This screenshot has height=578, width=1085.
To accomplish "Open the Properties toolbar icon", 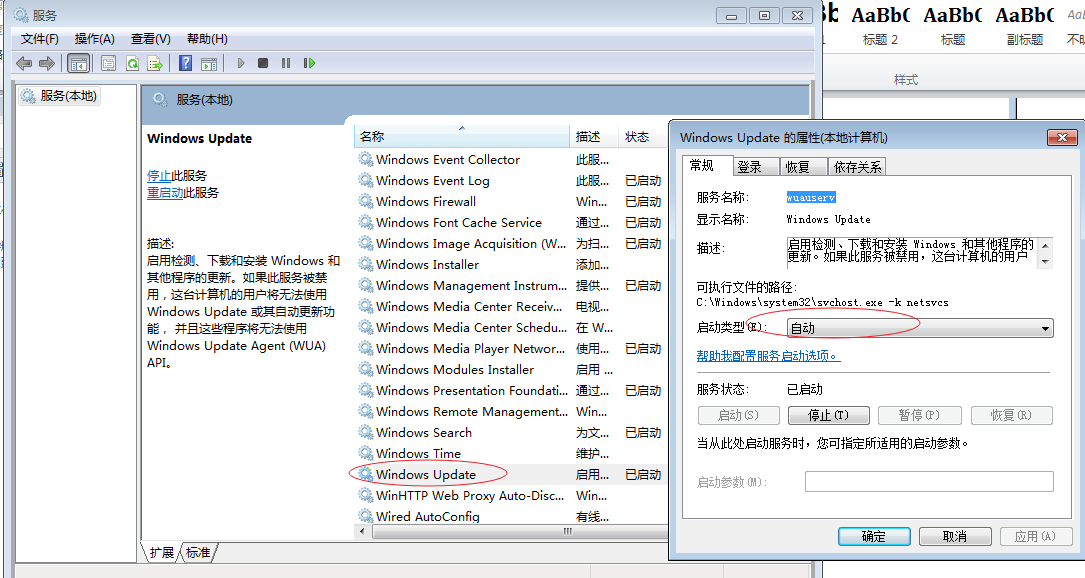I will click(109, 64).
